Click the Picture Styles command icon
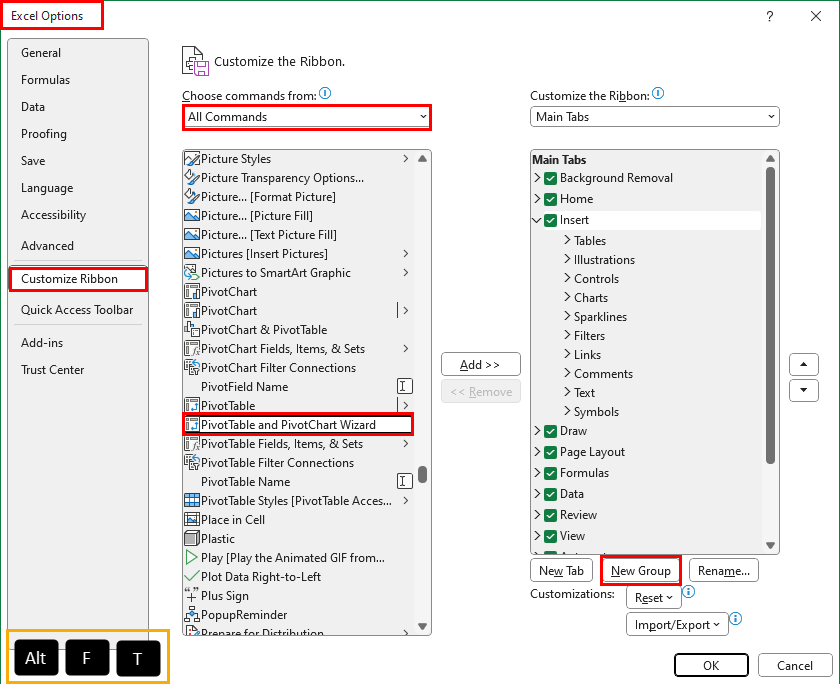This screenshot has height=684, width=840. point(192,159)
